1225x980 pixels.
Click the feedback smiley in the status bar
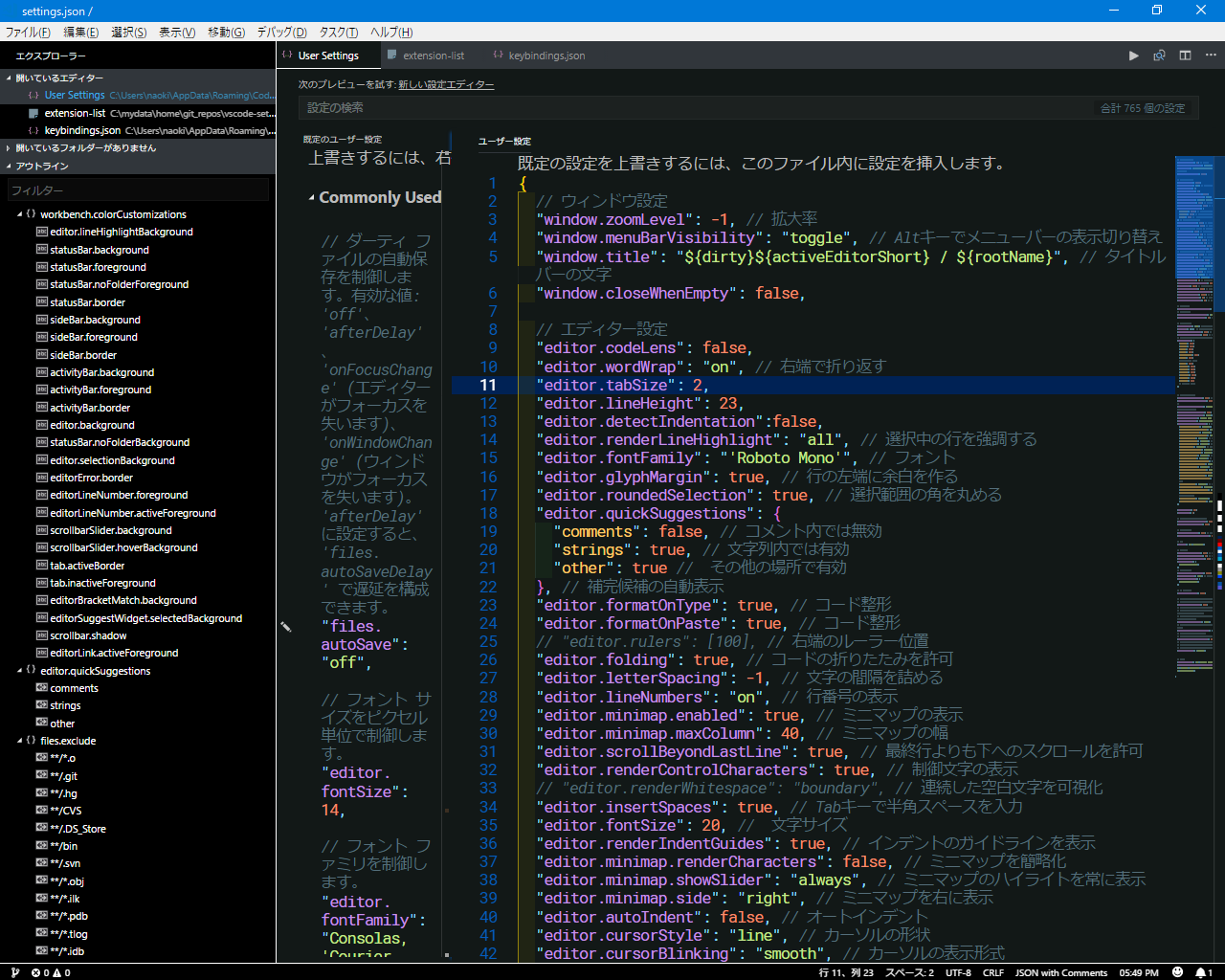coord(1177,972)
